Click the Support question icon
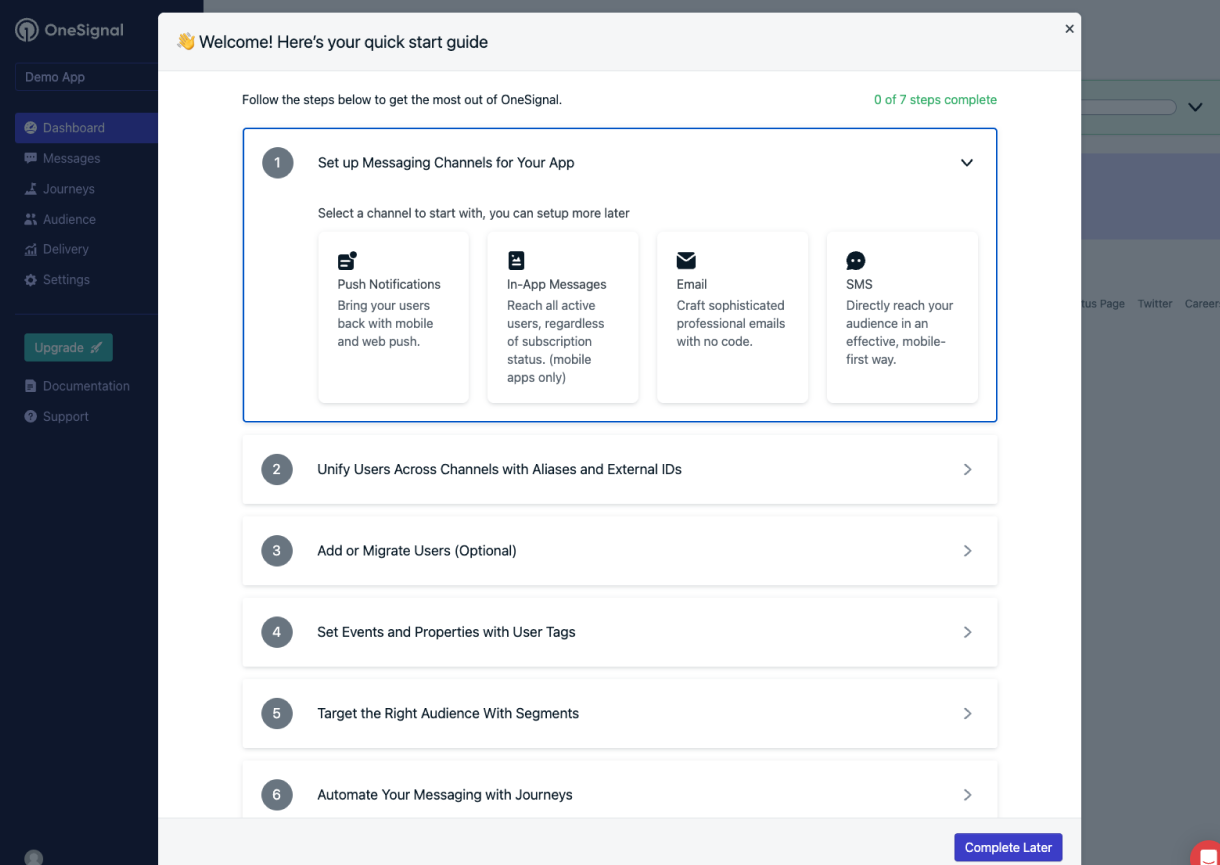Viewport: 1220px width, 865px height. point(30,416)
